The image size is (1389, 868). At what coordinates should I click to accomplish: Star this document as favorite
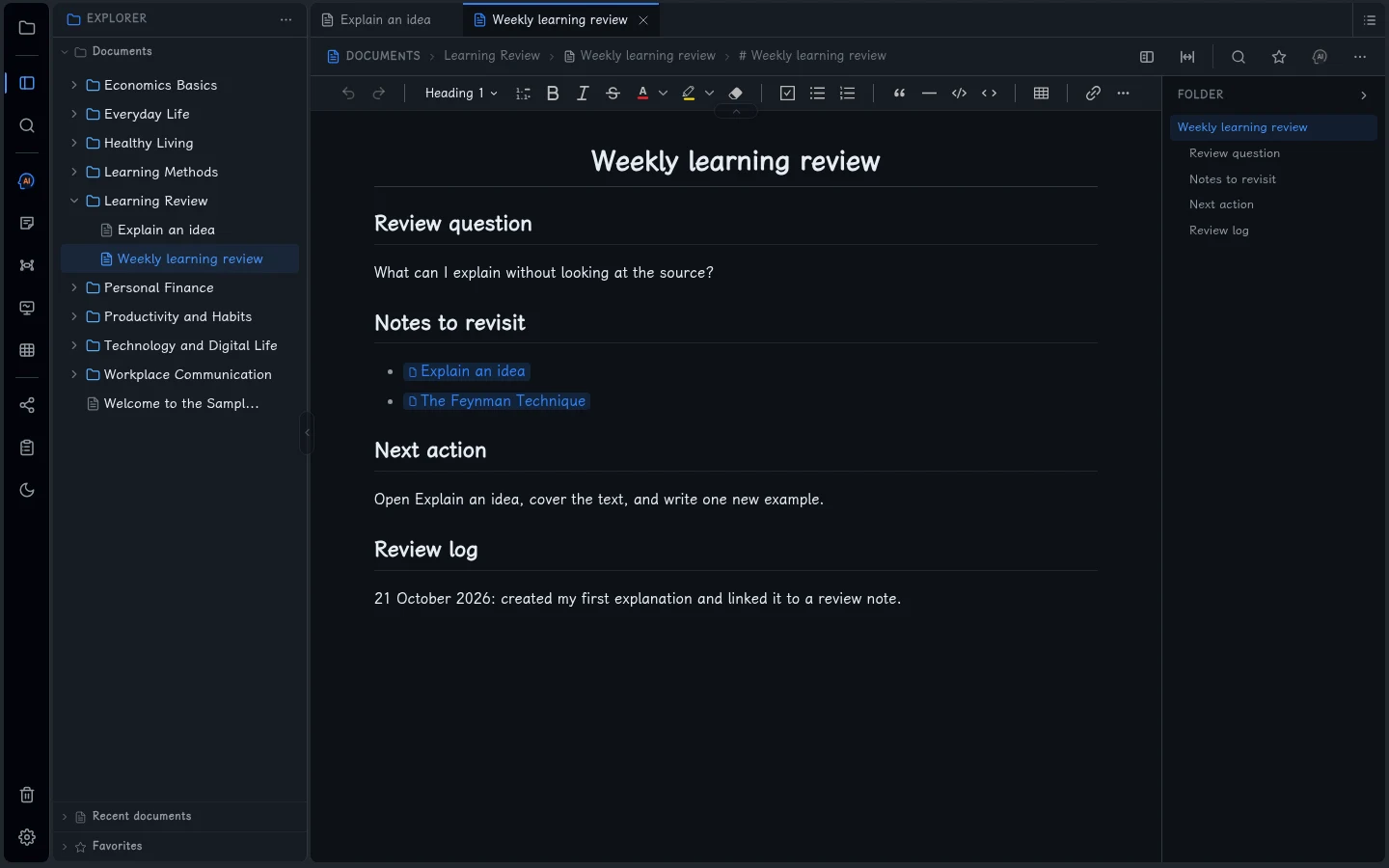click(x=1279, y=57)
